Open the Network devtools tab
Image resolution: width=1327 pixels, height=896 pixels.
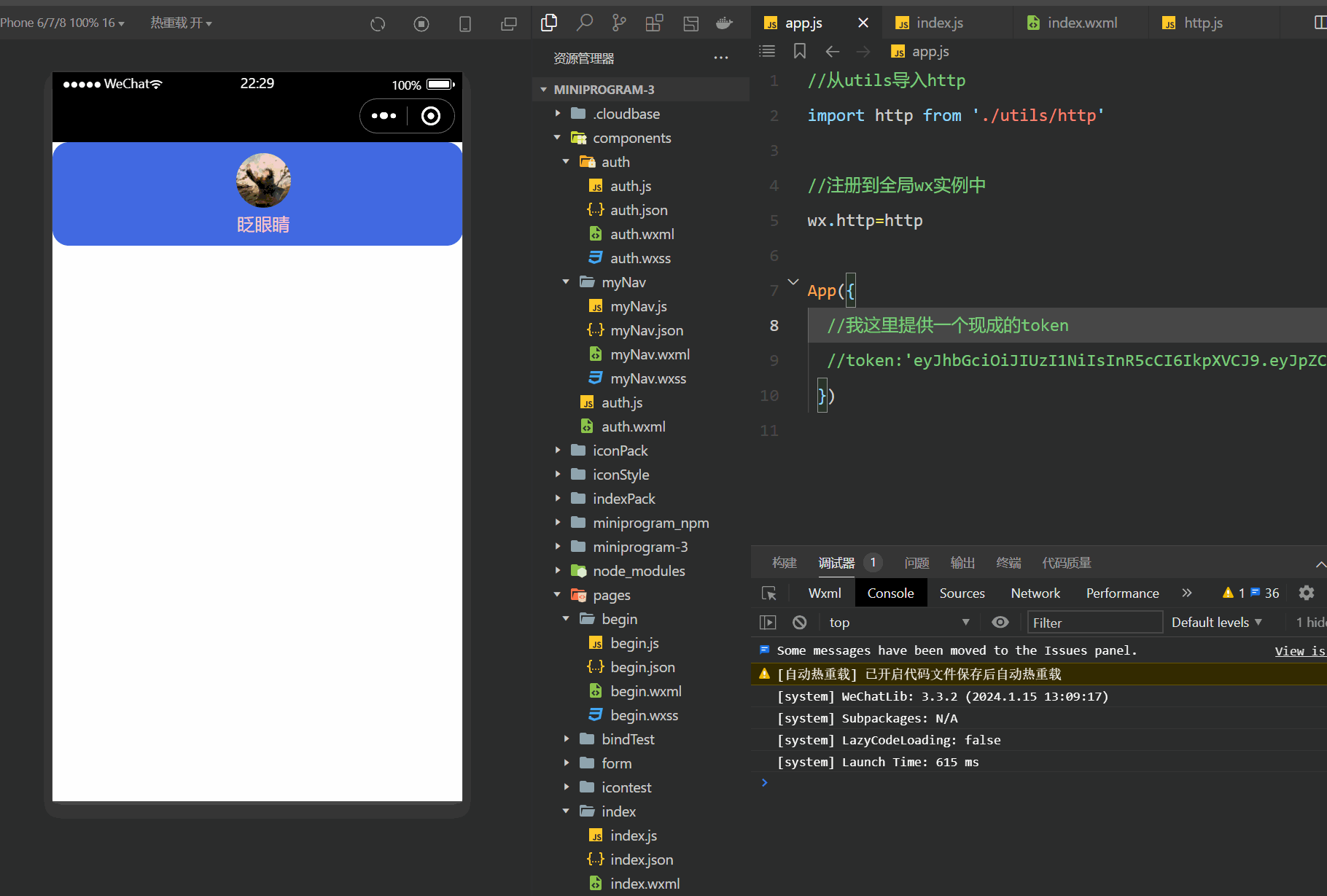tap(1035, 593)
